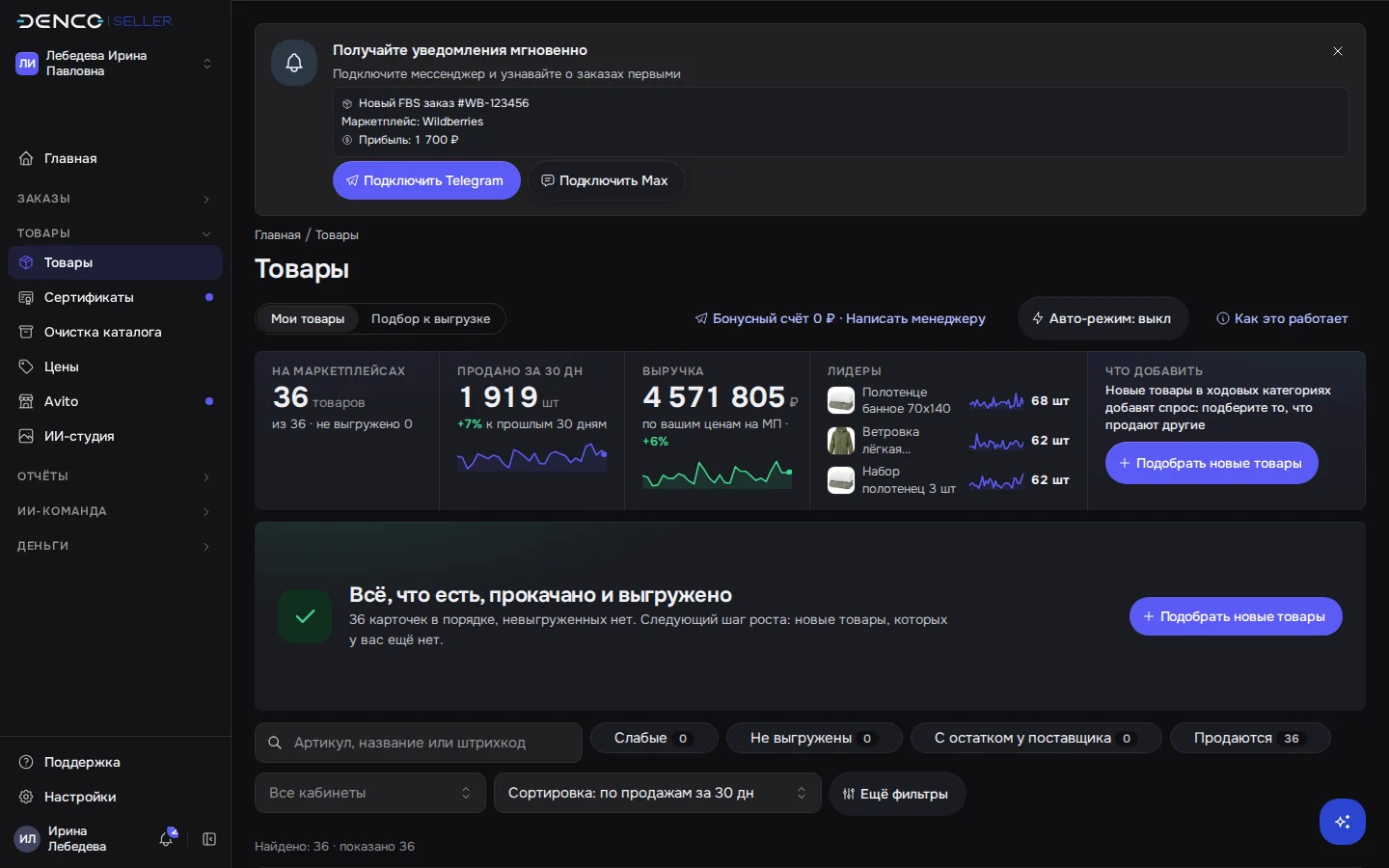The width and height of the screenshot is (1389, 868).
Task: Click Подобрать новые товары in the Что добавить card
Action: click(x=1212, y=463)
